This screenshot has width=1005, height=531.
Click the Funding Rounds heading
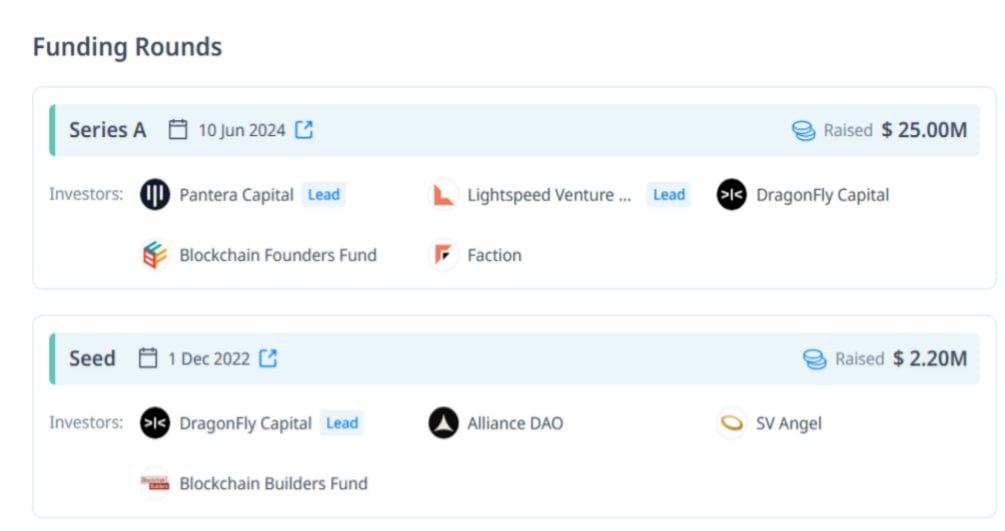point(127,47)
